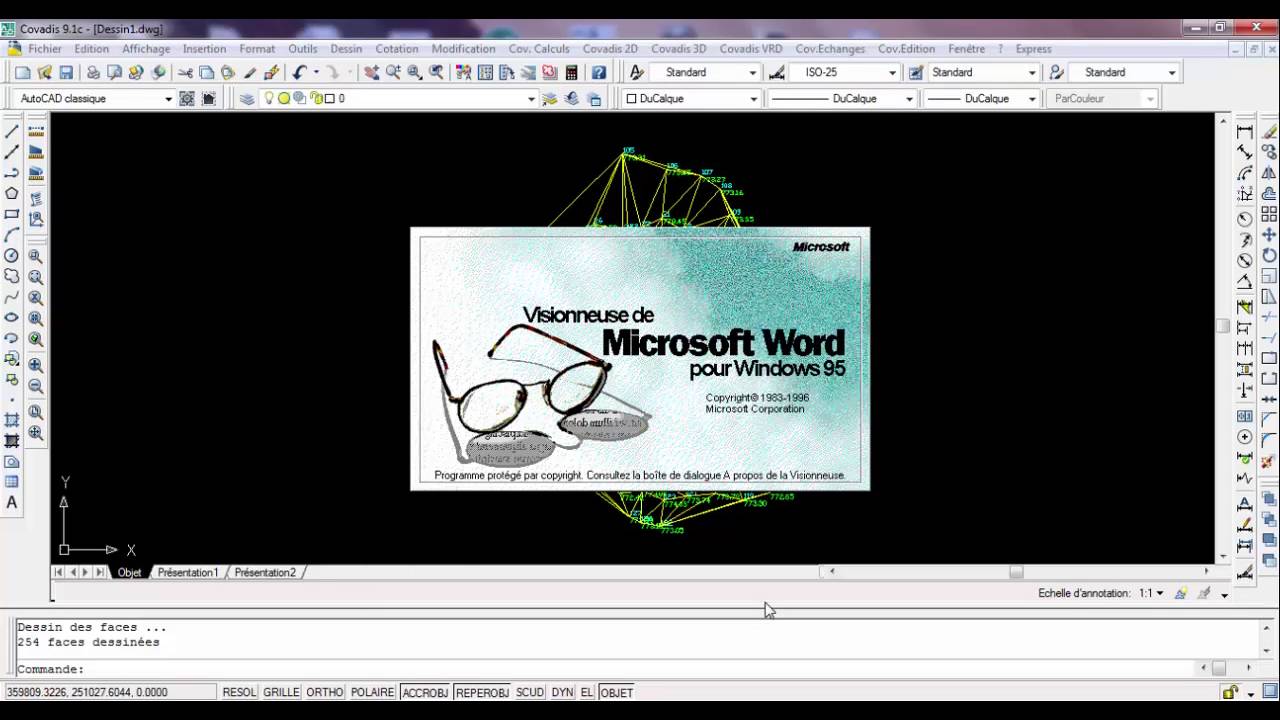Click the Commande input line
This screenshot has width=1280, height=720.
coord(605,669)
